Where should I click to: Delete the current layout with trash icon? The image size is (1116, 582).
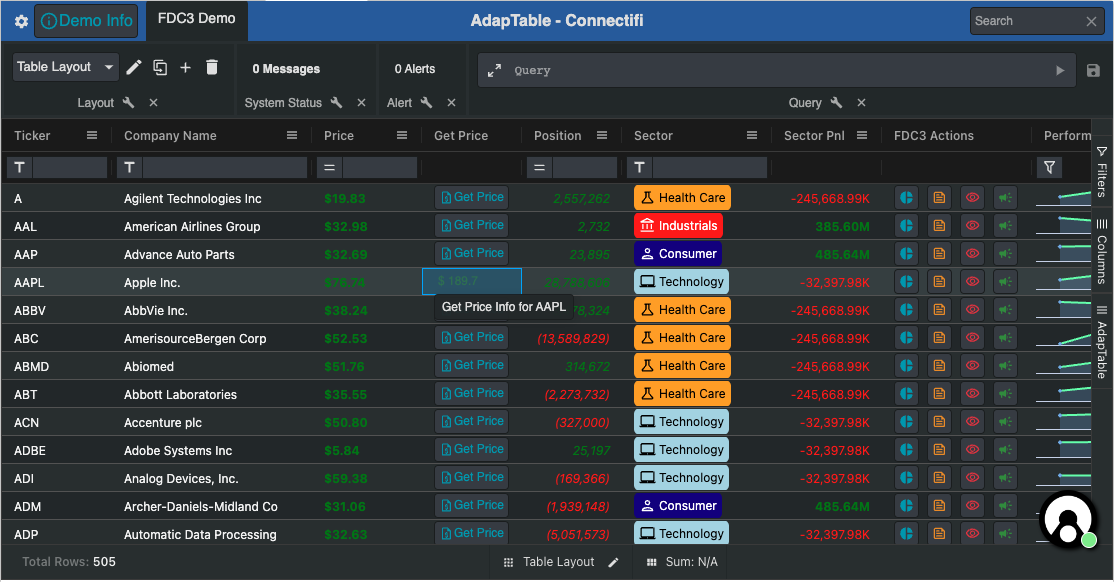click(212, 68)
